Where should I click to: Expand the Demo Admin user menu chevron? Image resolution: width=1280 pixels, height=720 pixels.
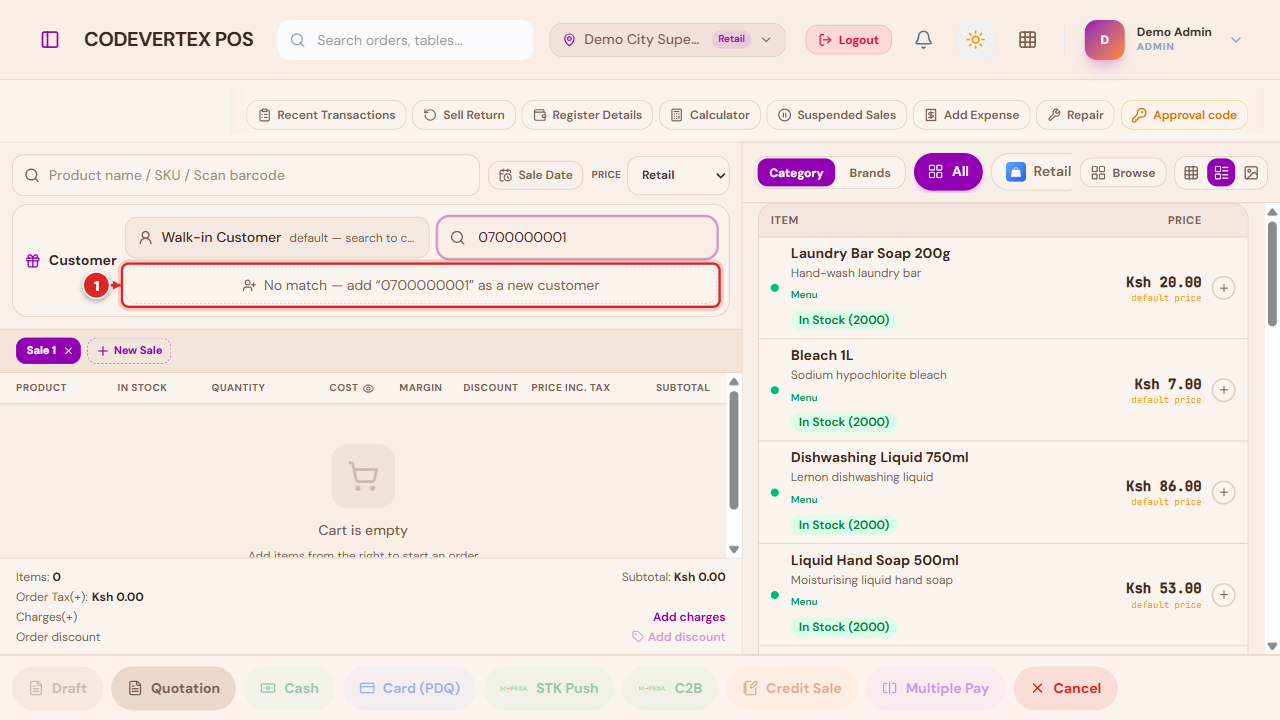[x=1236, y=40]
